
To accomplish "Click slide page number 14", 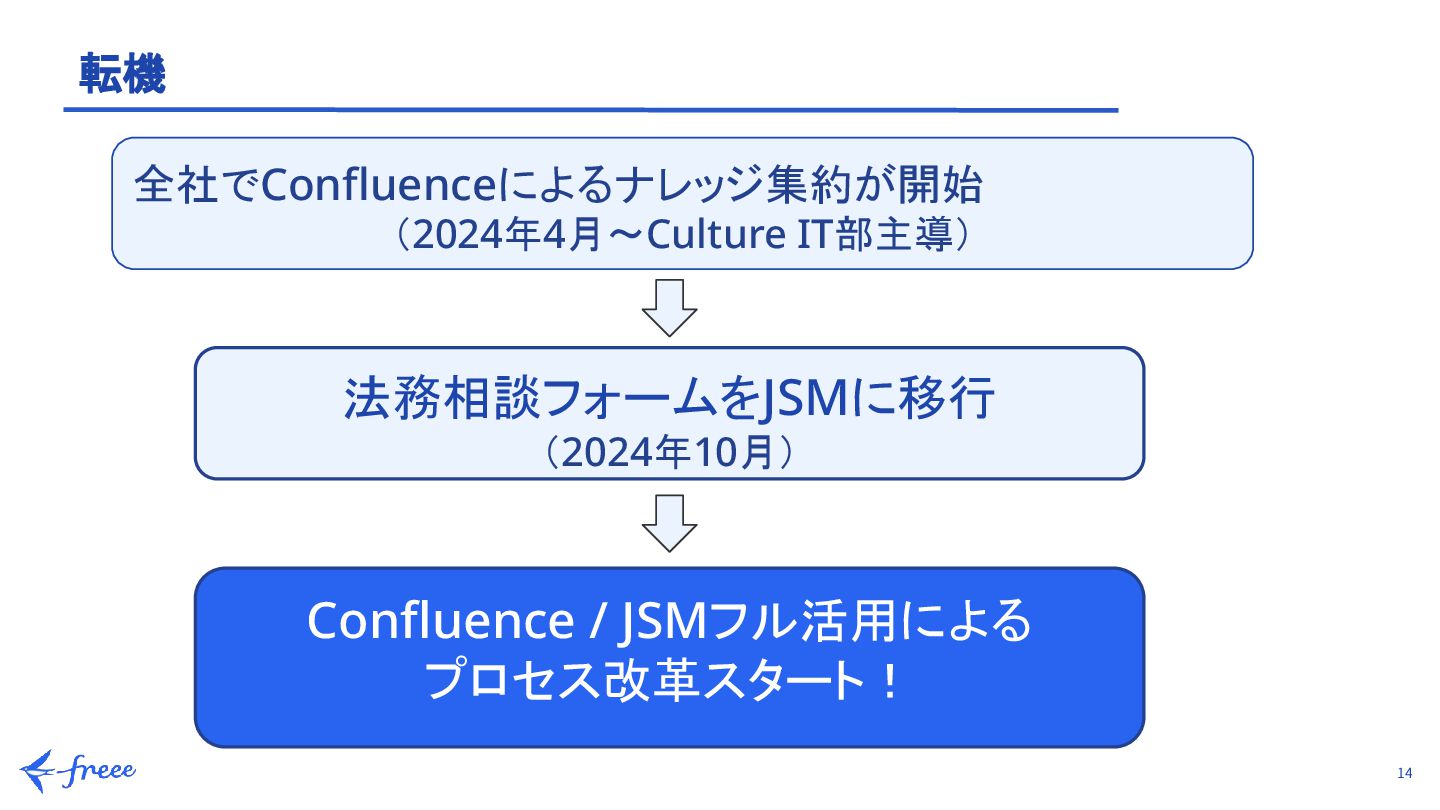I will click(x=1404, y=773).
